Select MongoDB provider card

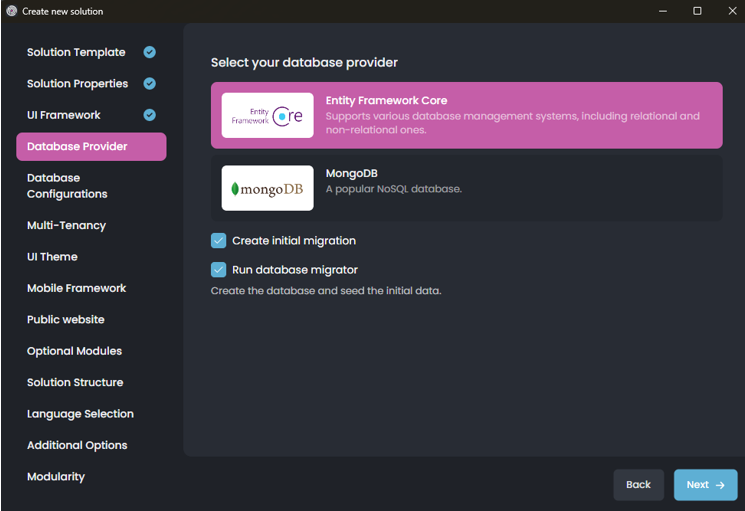point(467,188)
